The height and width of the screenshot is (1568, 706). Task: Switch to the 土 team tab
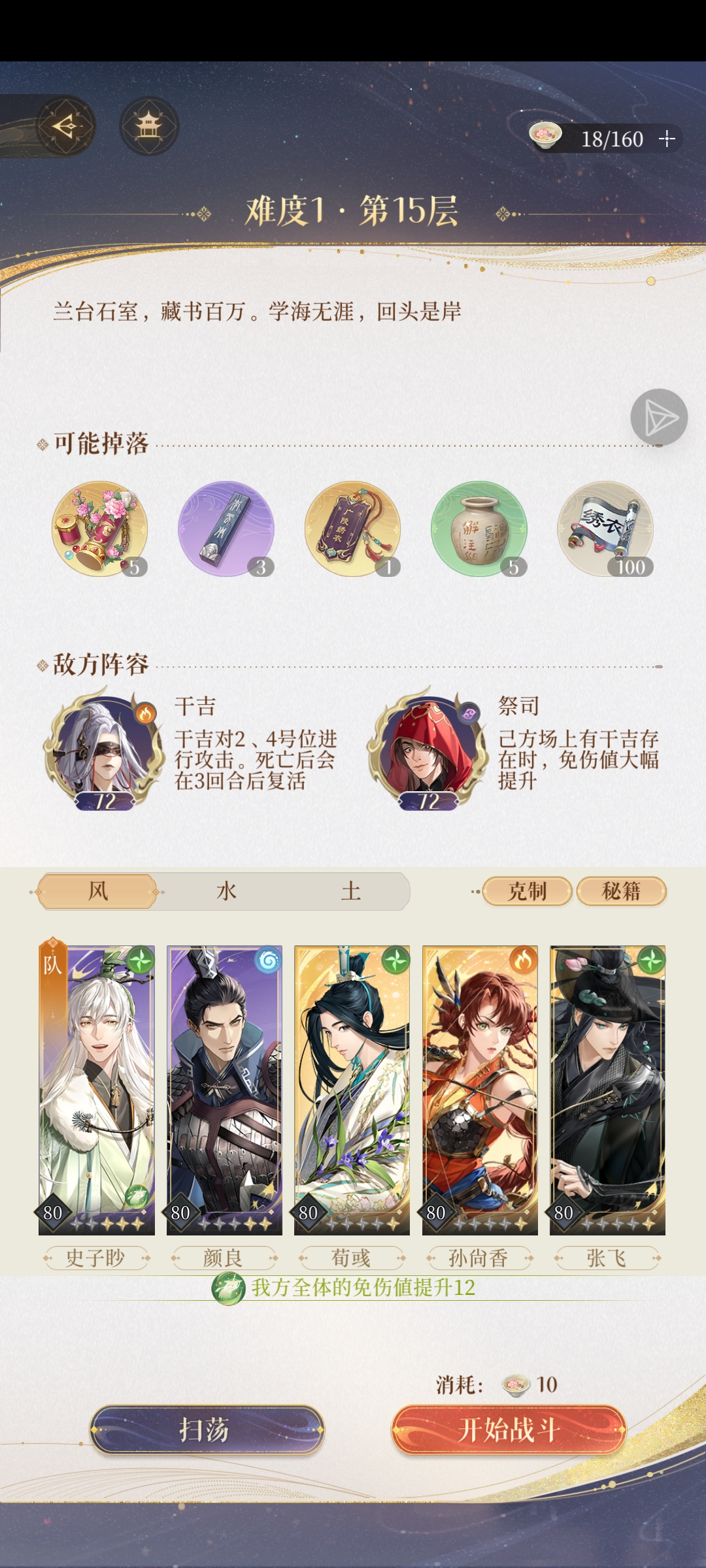point(351,891)
